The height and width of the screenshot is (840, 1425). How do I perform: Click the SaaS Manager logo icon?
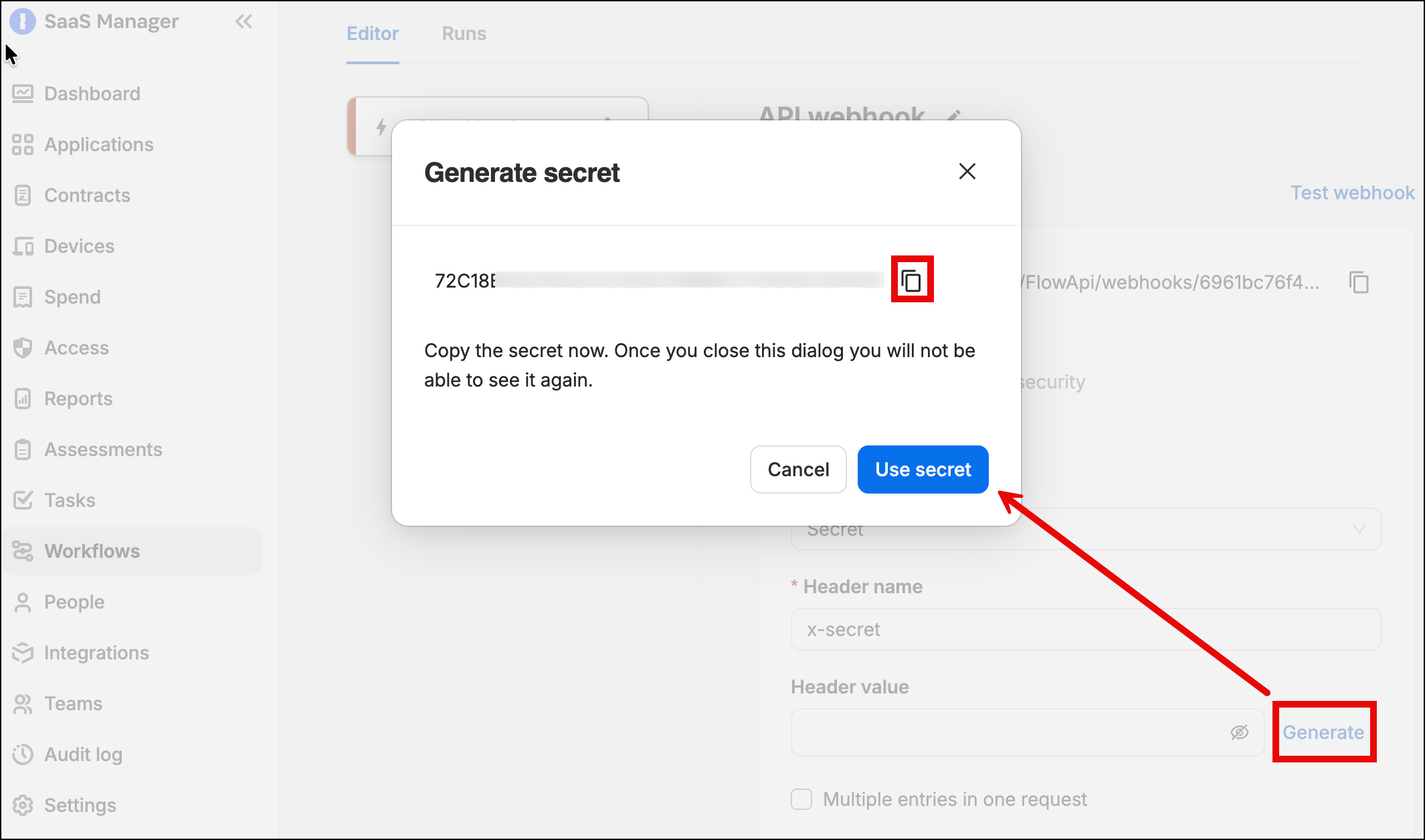[x=23, y=21]
